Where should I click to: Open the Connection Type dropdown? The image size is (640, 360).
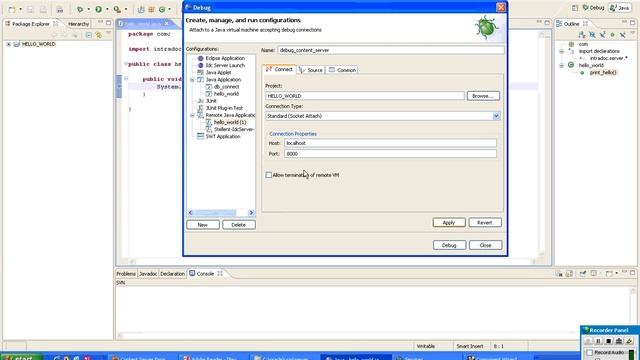(x=496, y=116)
